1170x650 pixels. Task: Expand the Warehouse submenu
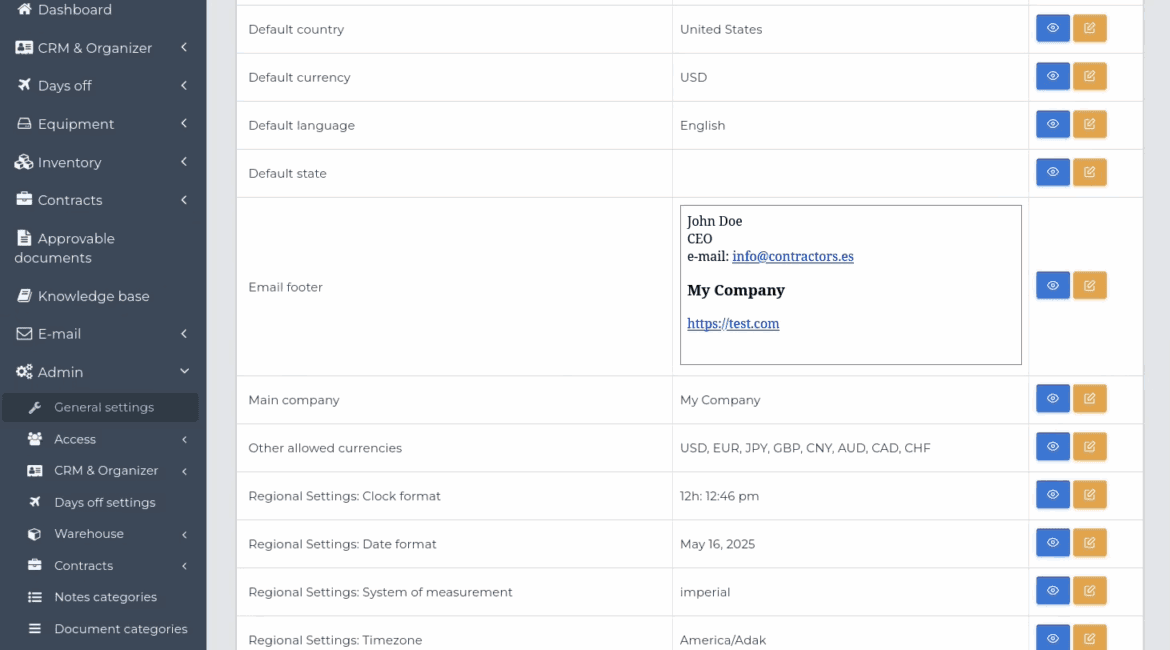89,534
